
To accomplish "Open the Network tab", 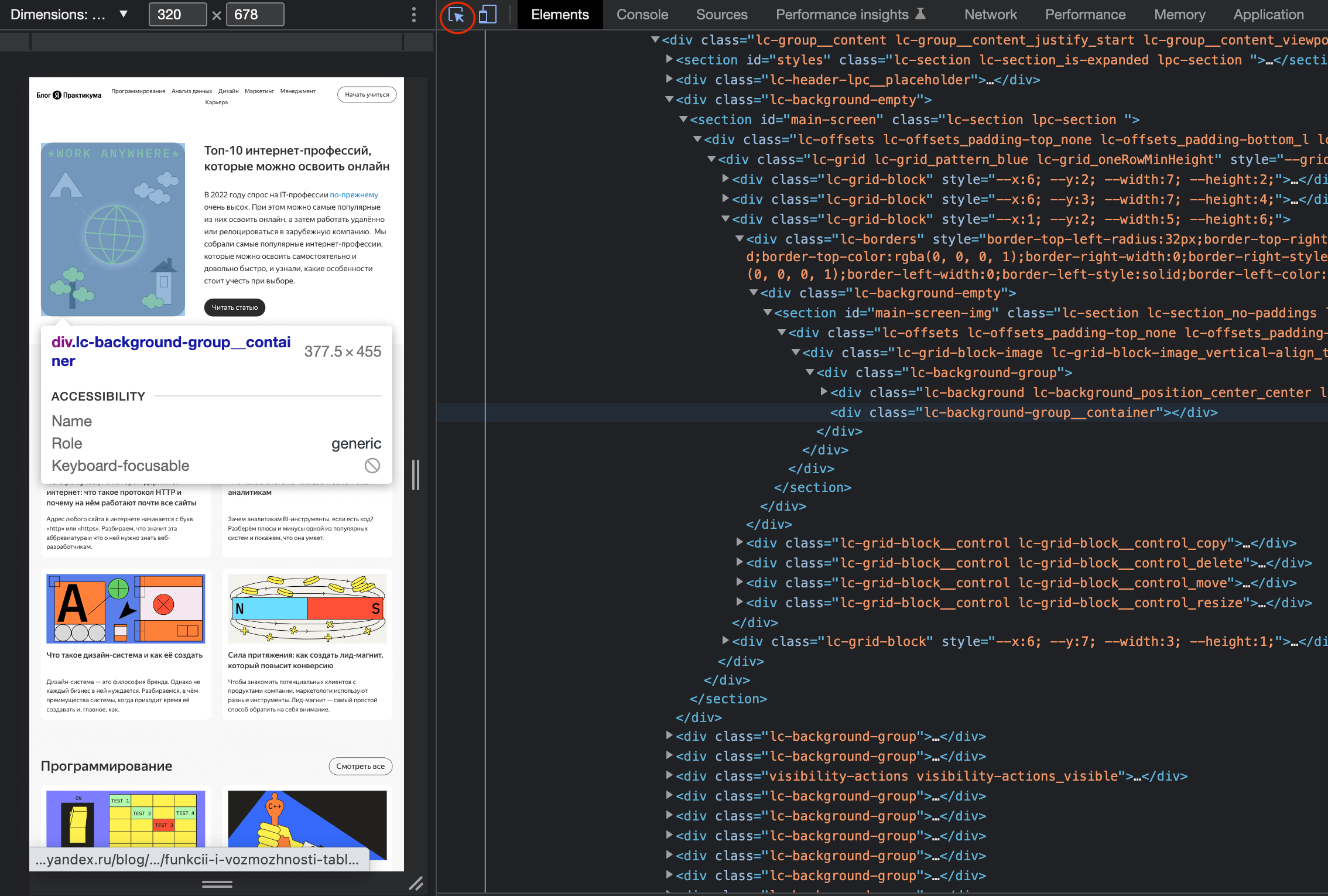I will point(990,15).
